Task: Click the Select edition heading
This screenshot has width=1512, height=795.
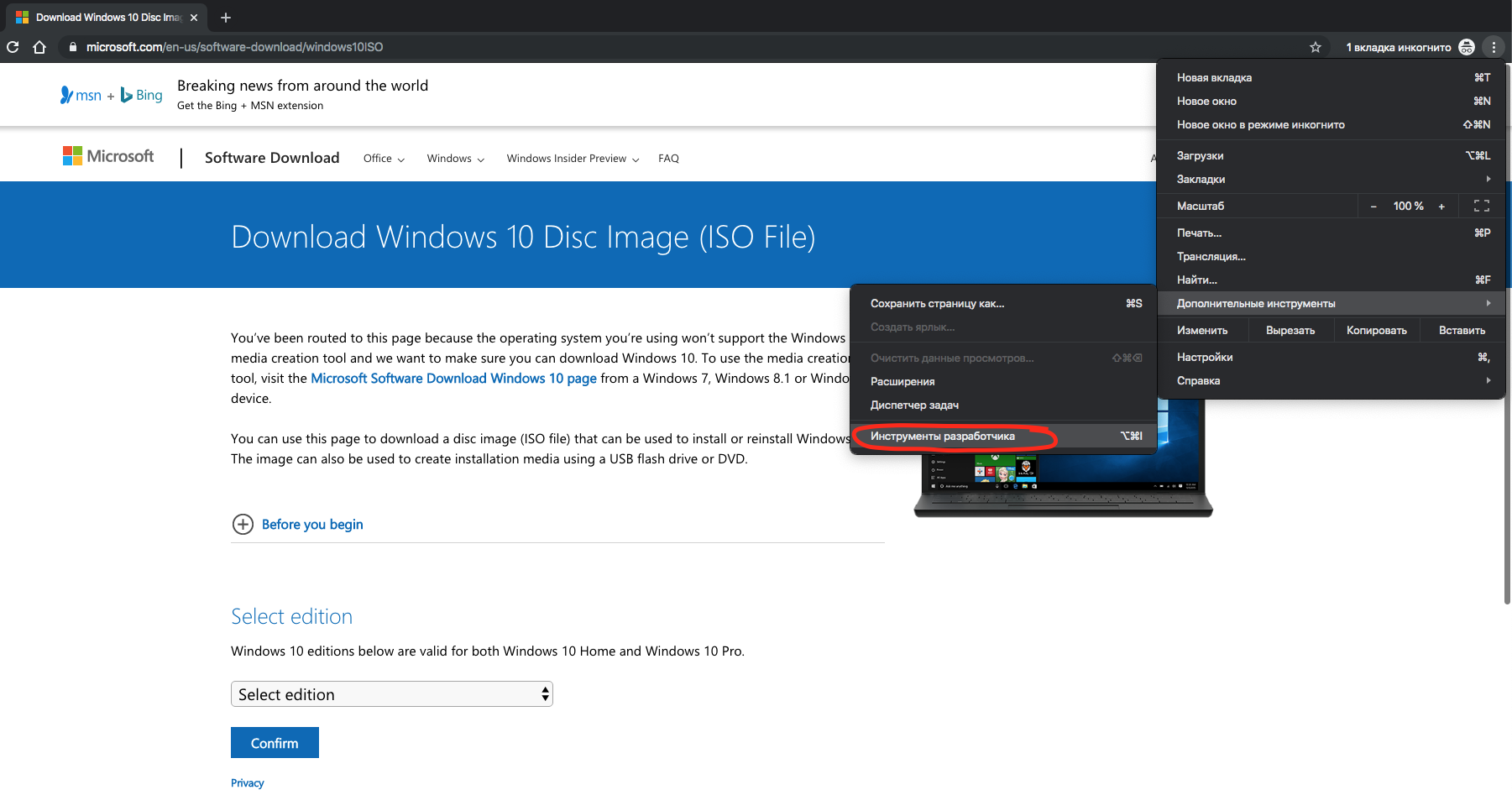Action: click(x=291, y=616)
